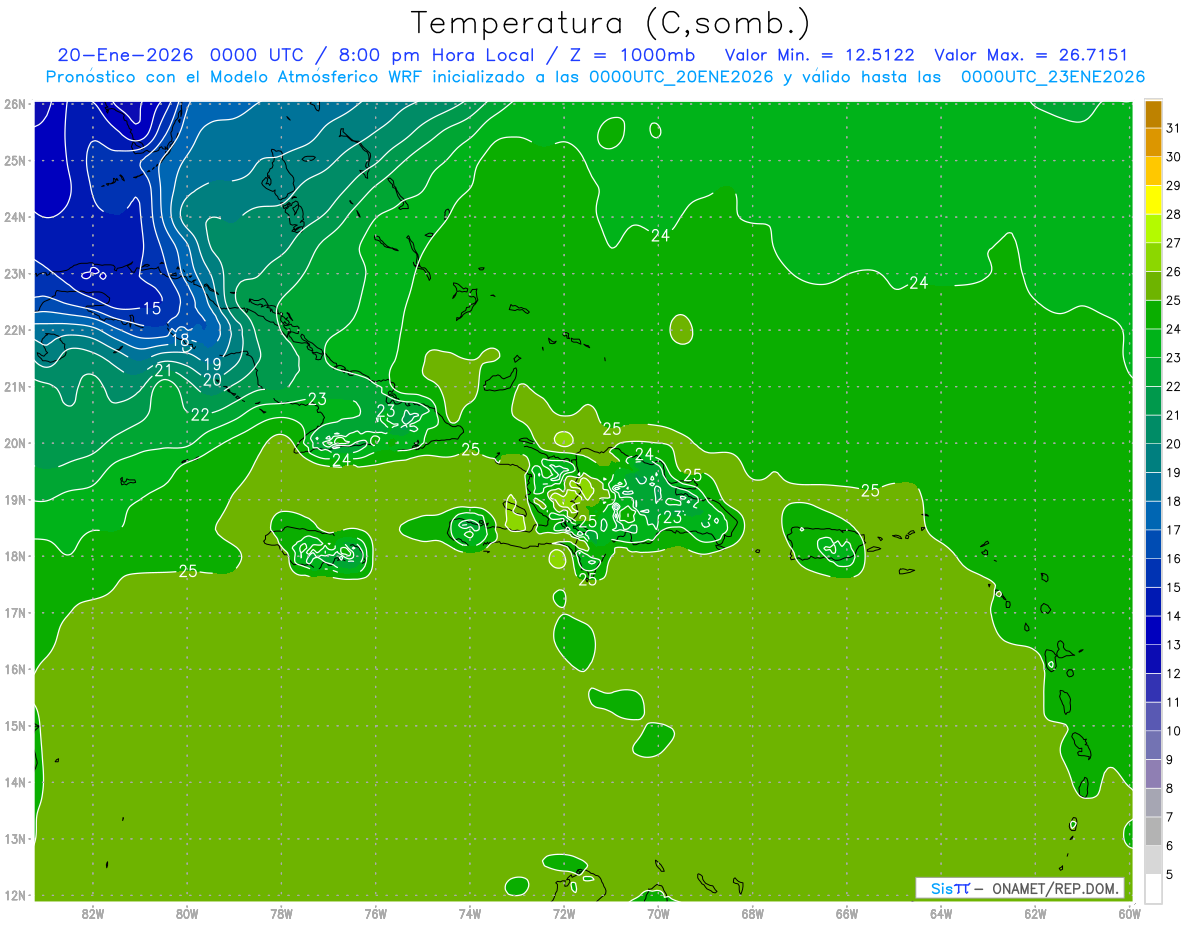
Task: Select the "Valor Min. = 12.5122" readout
Action: [x=818, y=56]
